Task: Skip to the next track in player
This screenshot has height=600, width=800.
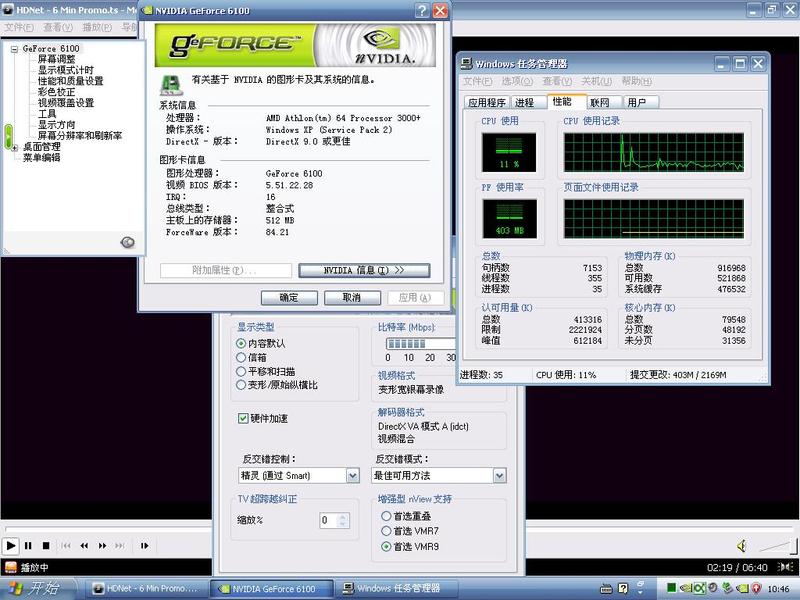Action: click(120, 546)
